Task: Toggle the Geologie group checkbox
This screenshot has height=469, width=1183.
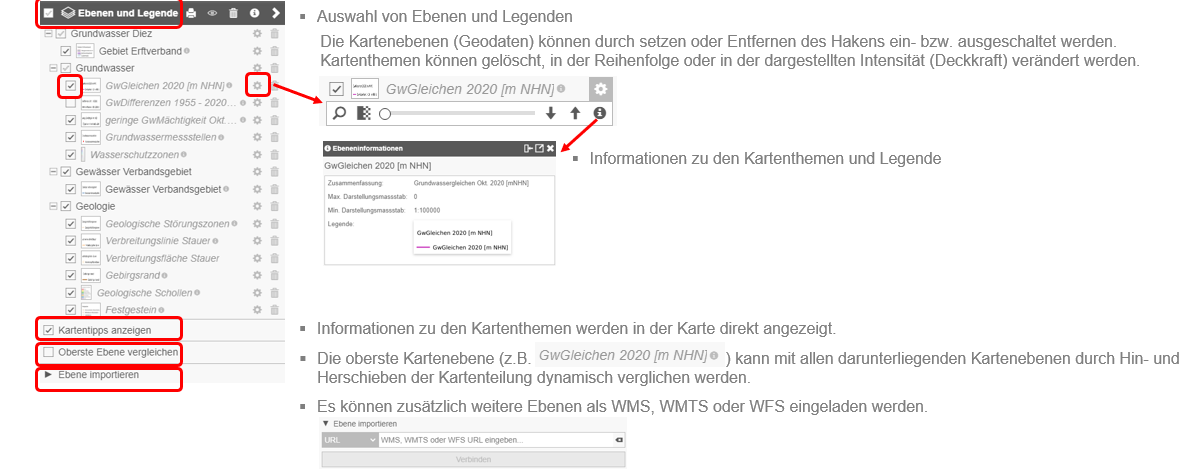Action: 66,206
